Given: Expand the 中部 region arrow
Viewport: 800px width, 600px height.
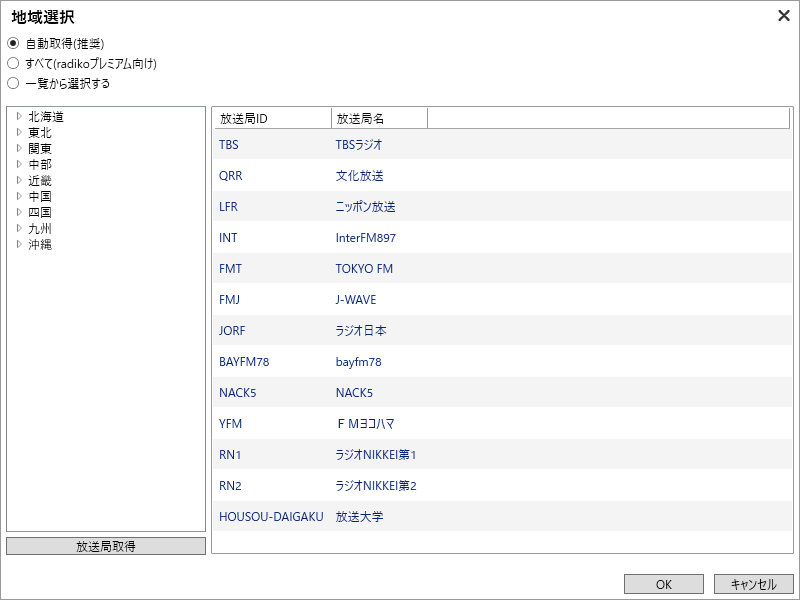Looking at the screenshot, I should (19, 164).
